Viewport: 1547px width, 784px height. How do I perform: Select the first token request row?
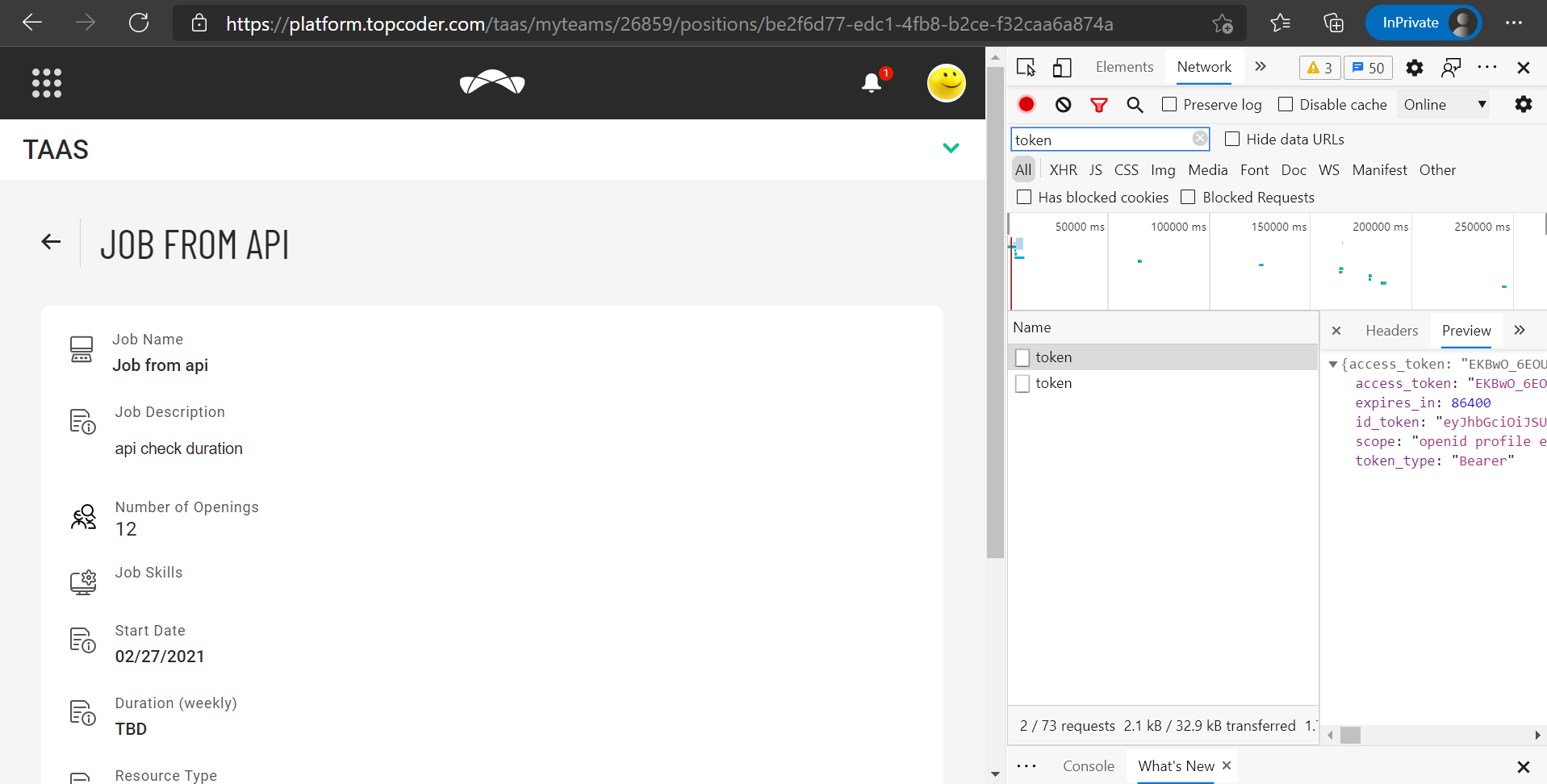(x=1163, y=357)
